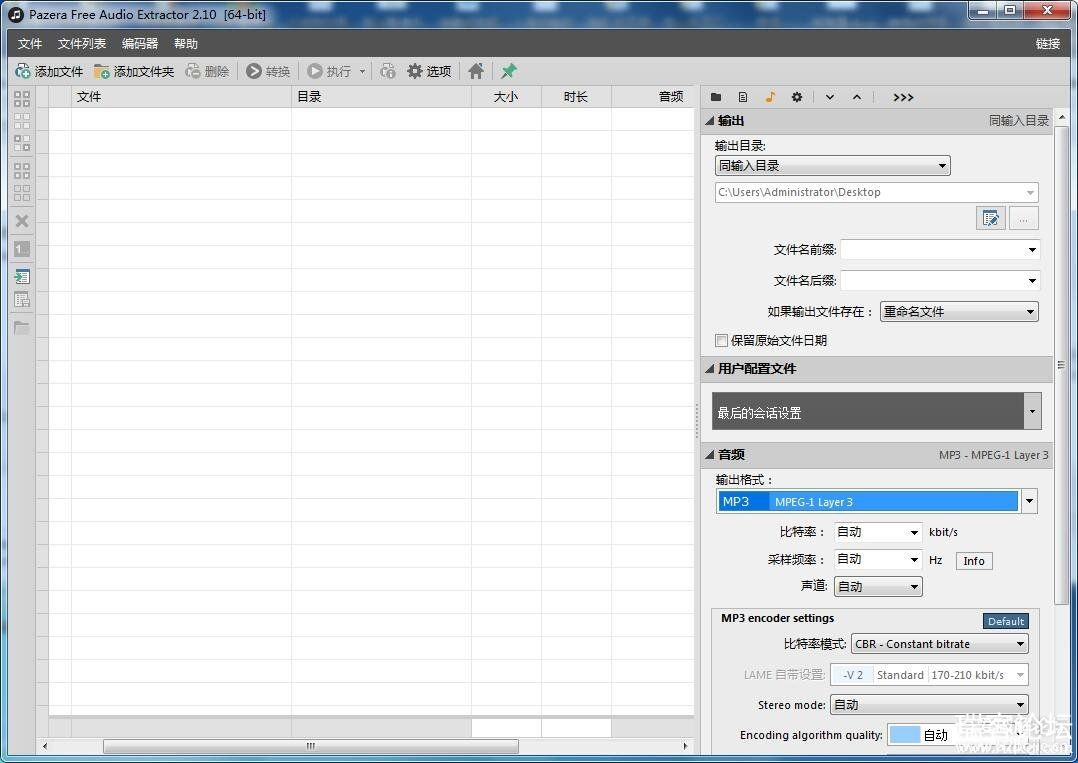Click the down chevron expand-all icon
Viewport: 1078px width, 763px height.
pos(830,98)
